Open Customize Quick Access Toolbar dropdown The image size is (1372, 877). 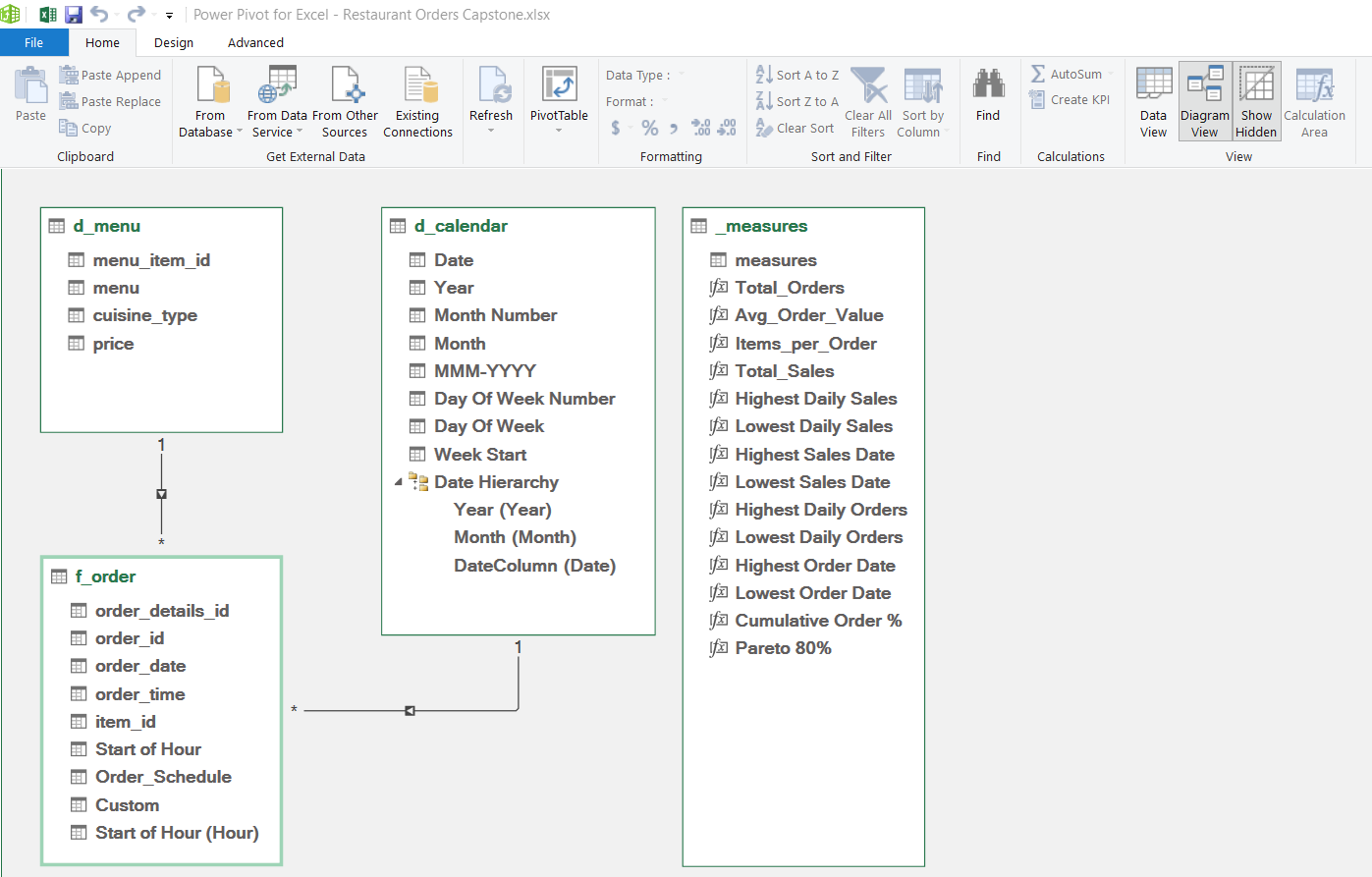tap(169, 15)
